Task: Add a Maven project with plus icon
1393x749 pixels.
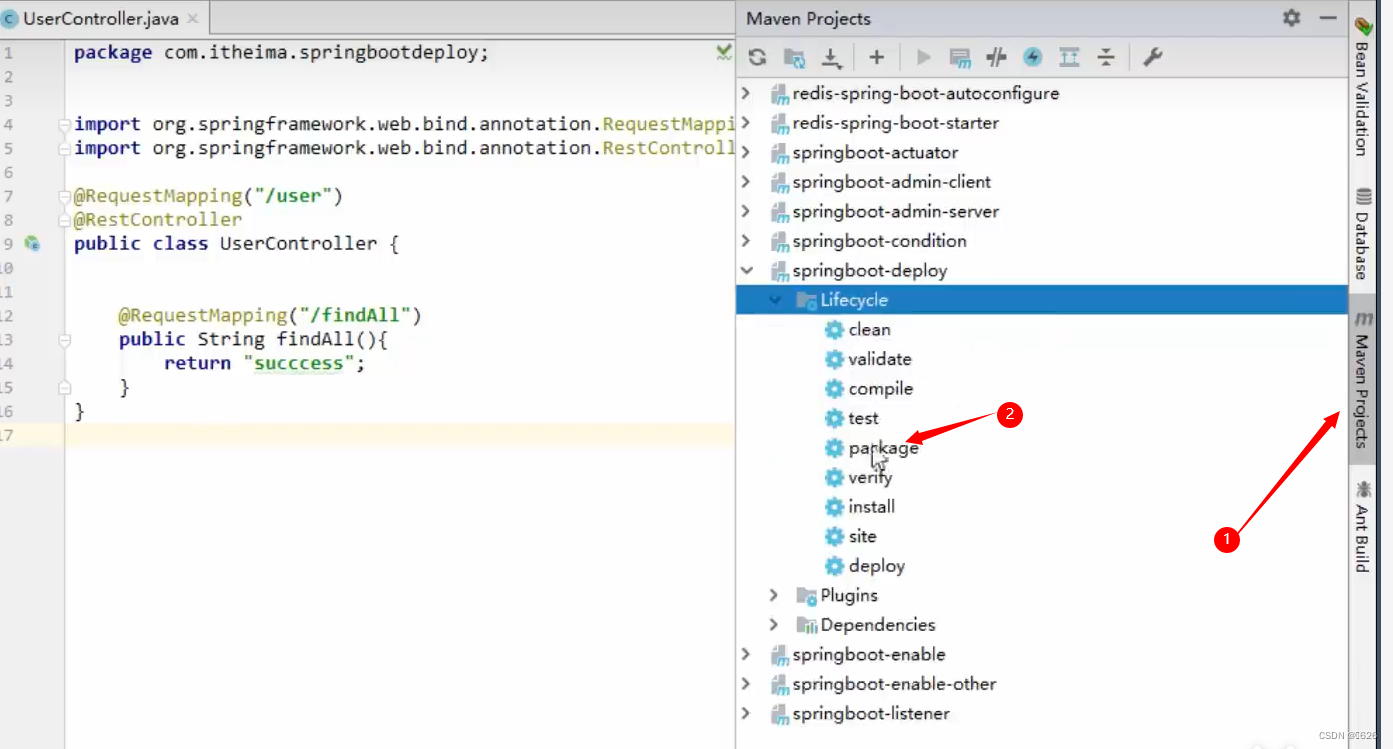Action: pyautogui.click(x=876, y=57)
